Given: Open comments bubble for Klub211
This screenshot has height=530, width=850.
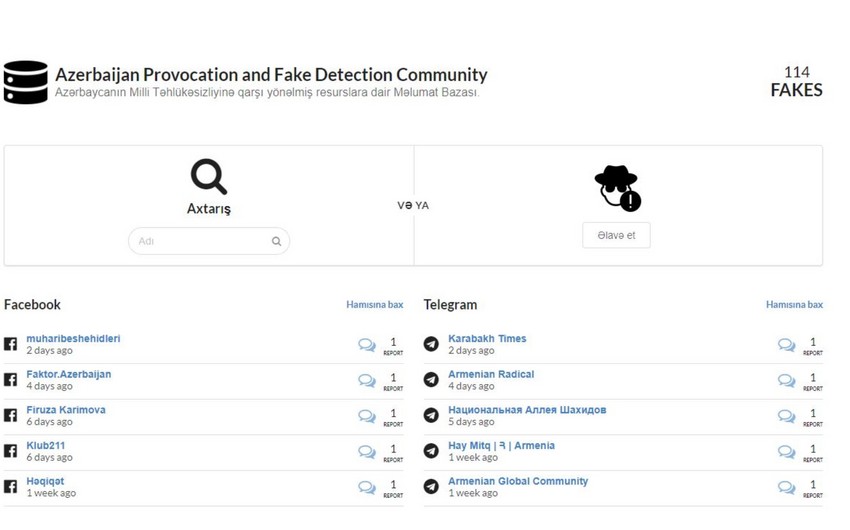Looking at the screenshot, I should [367, 451].
